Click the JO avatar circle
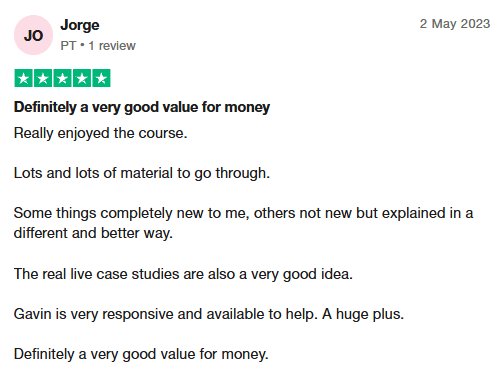Screen dimensions: 503x375 [x=33, y=35]
